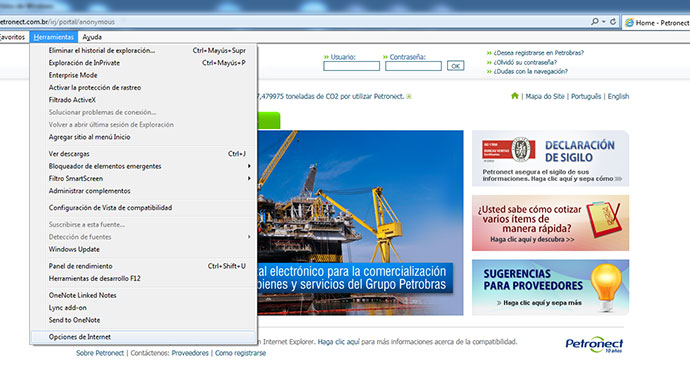Expand Filtro SmartScreen submenu
This screenshot has height=374, width=690.
(x=143, y=178)
